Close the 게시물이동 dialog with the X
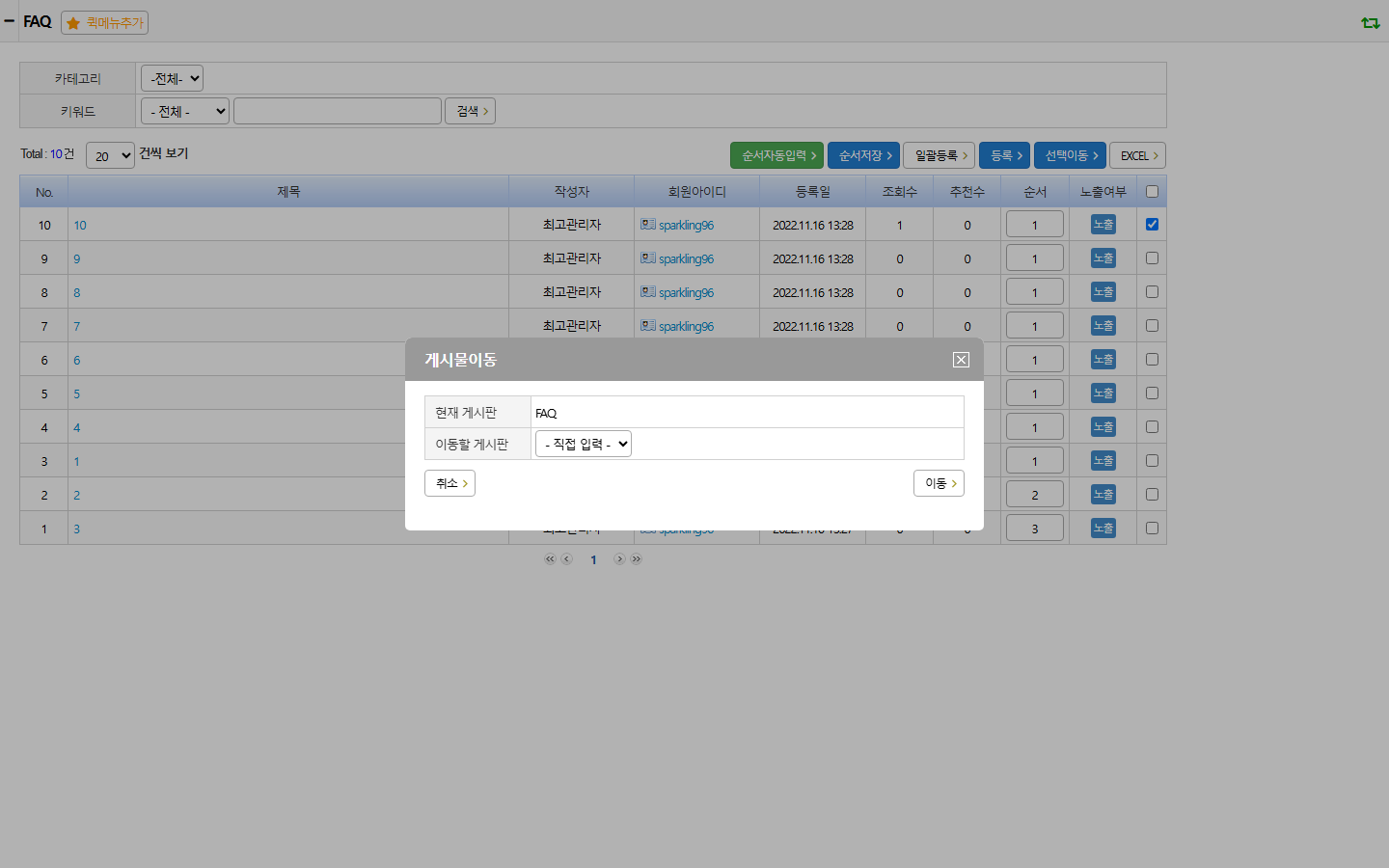Image resolution: width=1389 pixels, height=868 pixels. pos(961,360)
